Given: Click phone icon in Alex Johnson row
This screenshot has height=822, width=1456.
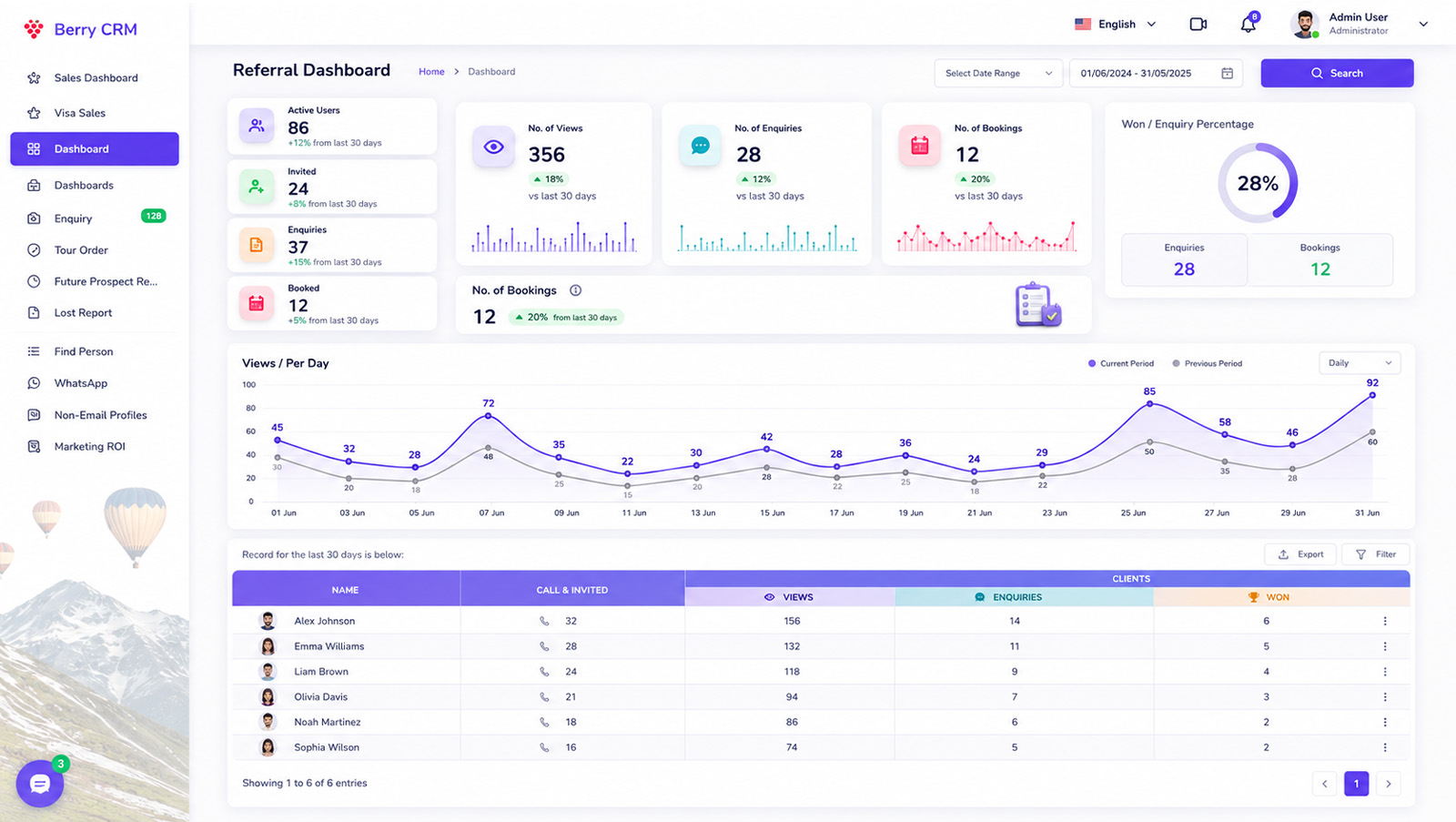Looking at the screenshot, I should [x=544, y=621].
